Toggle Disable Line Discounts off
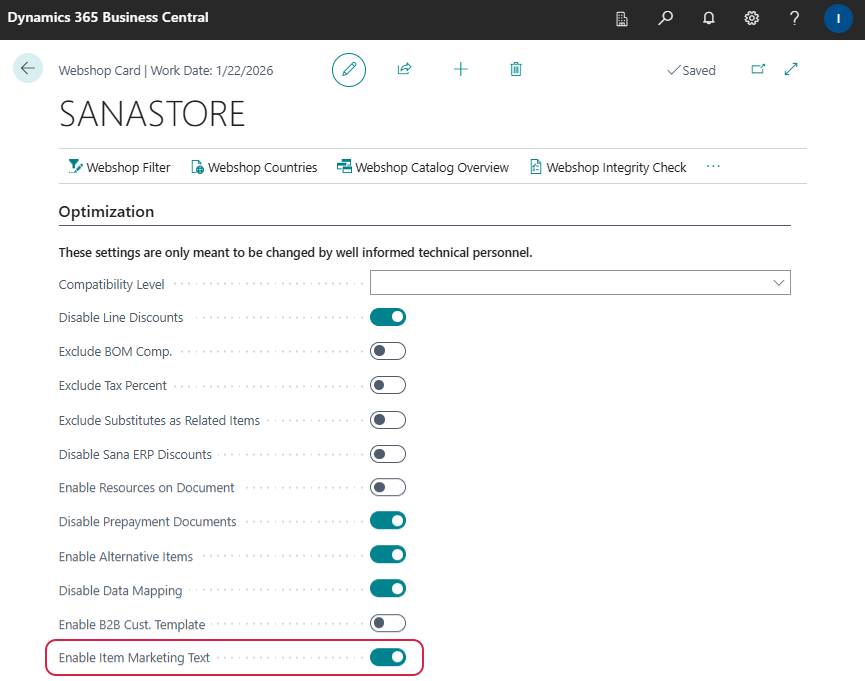 click(x=388, y=317)
